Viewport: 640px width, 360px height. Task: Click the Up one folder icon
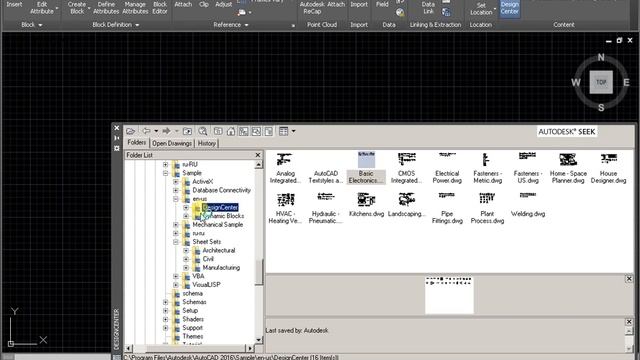tap(187, 131)
